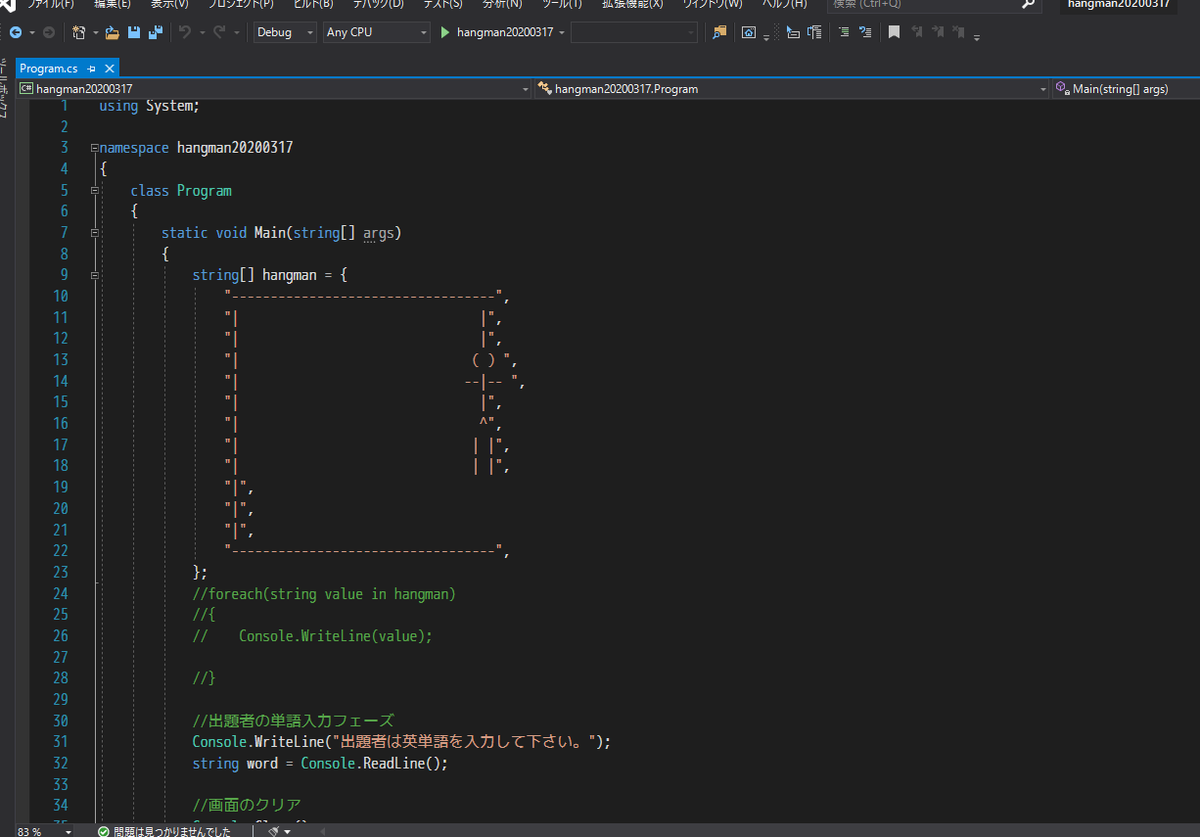
Task: Jump to the next bookmark
Action: [938, 32]
